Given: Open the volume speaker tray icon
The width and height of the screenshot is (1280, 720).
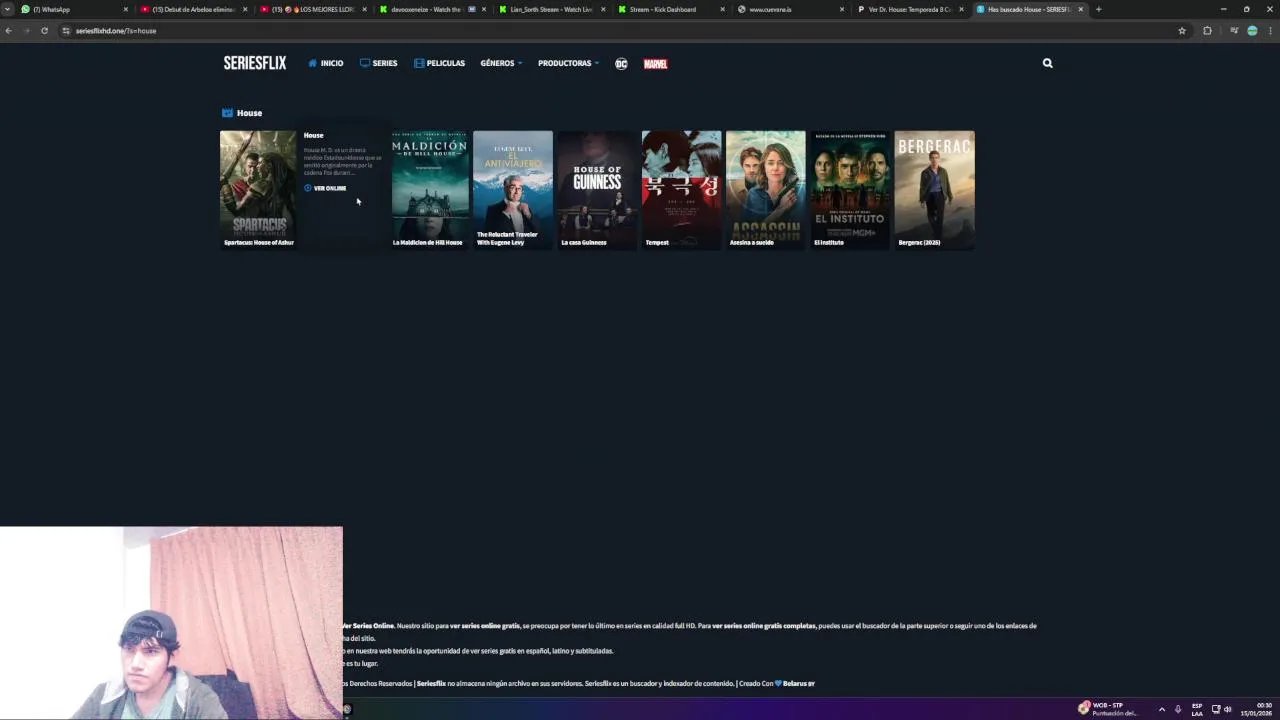Looking at the screenshot, I should [x=1227, y=709].
